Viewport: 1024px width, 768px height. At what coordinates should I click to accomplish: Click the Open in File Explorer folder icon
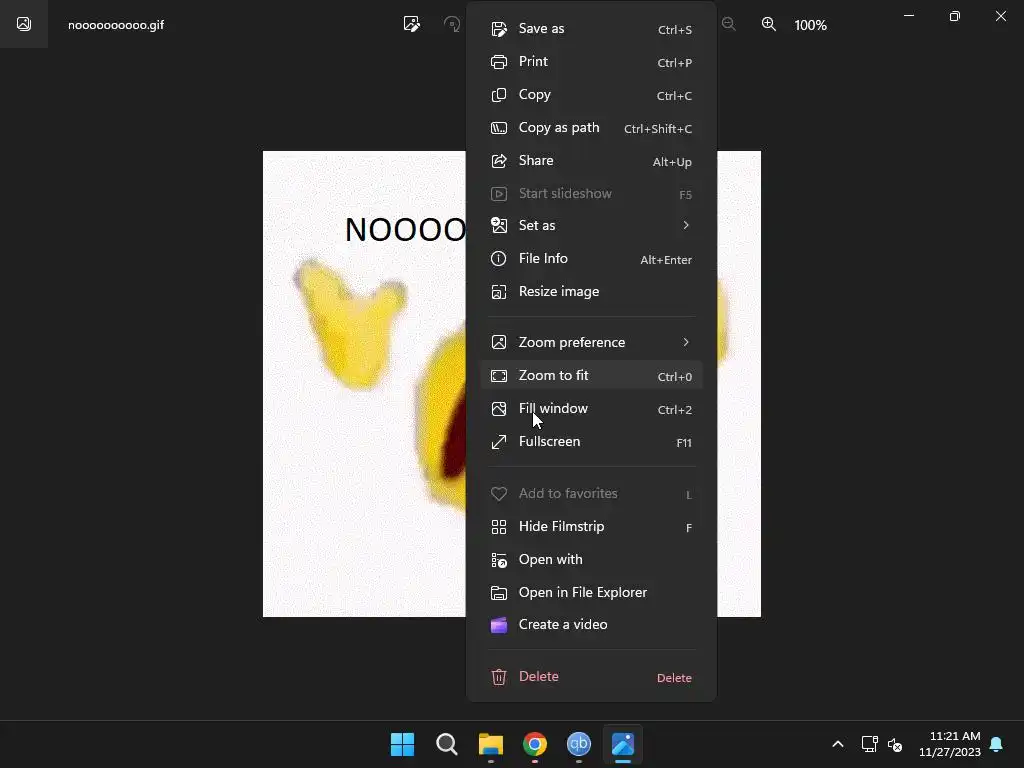(x=499, y=593)
